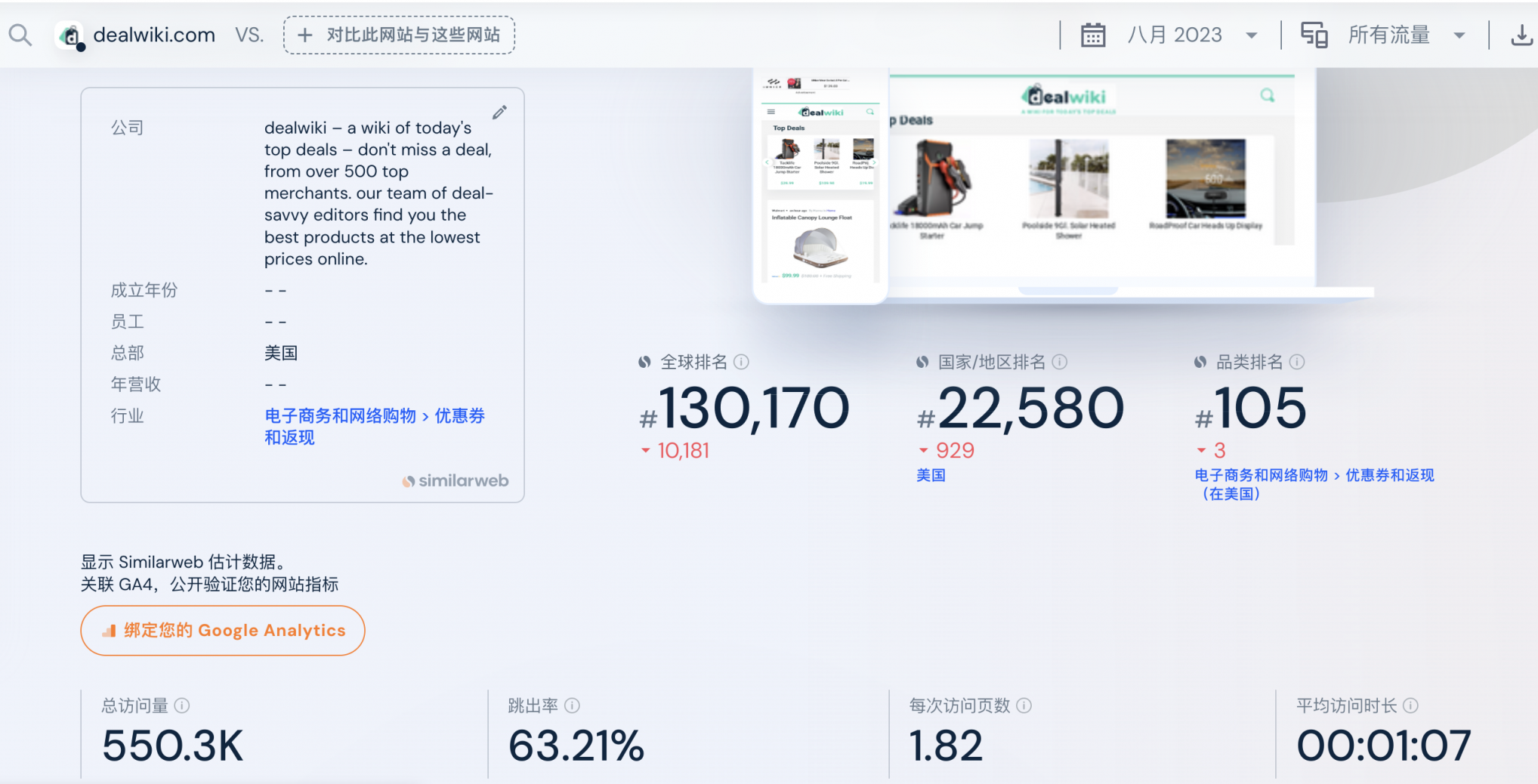Open the info tooltip beside 跳出率
The image size is (1538, 784).
(x=573, y=705)
